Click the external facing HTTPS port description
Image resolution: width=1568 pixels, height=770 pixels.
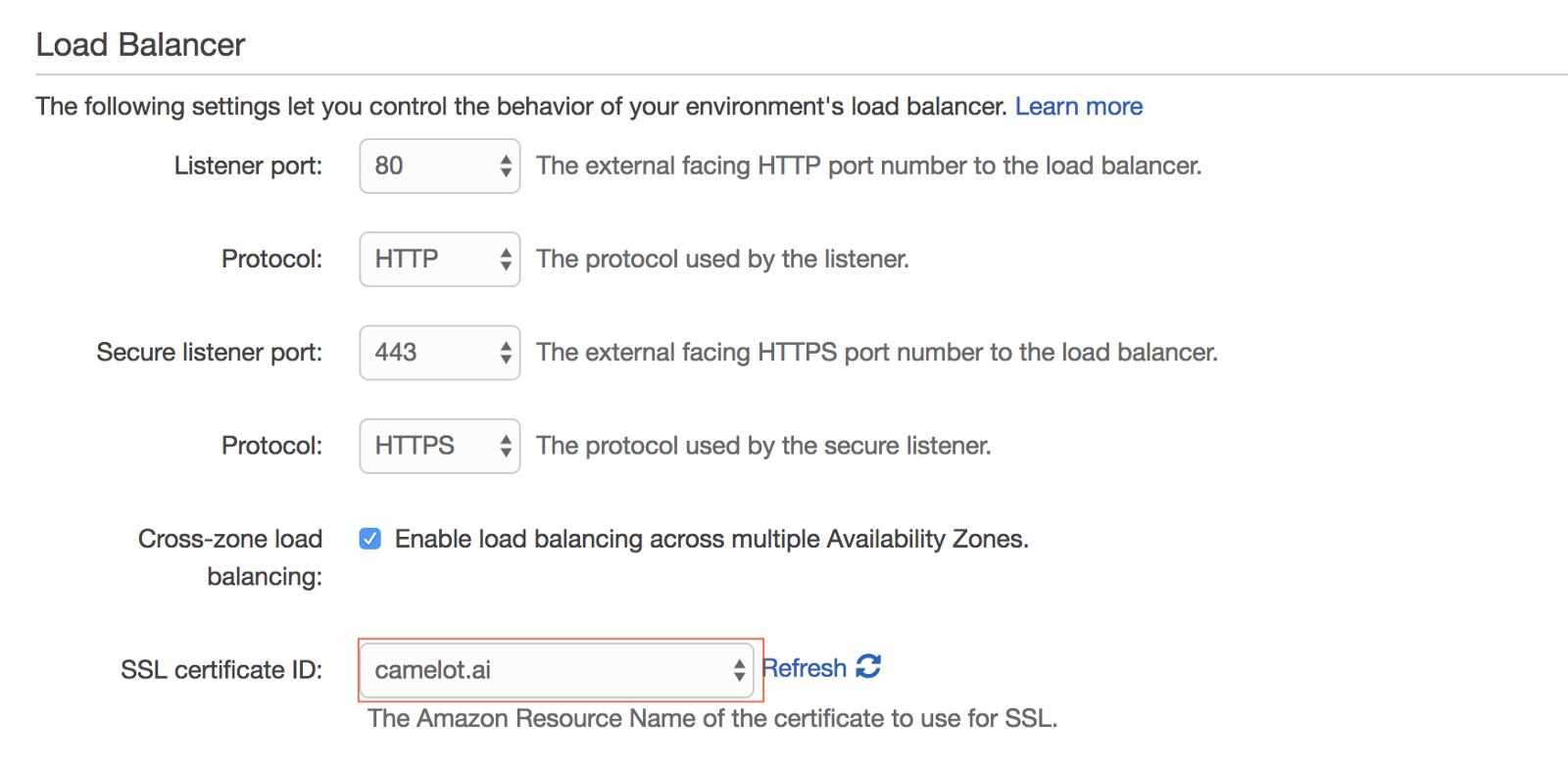[876, 353]
